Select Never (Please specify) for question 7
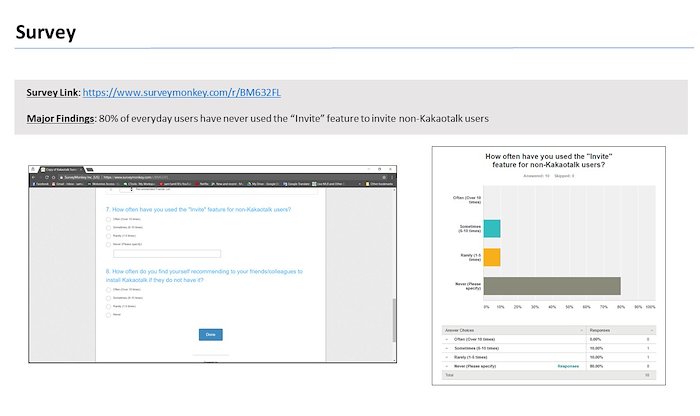Screen dimensions: 700x416 [108, 245]
